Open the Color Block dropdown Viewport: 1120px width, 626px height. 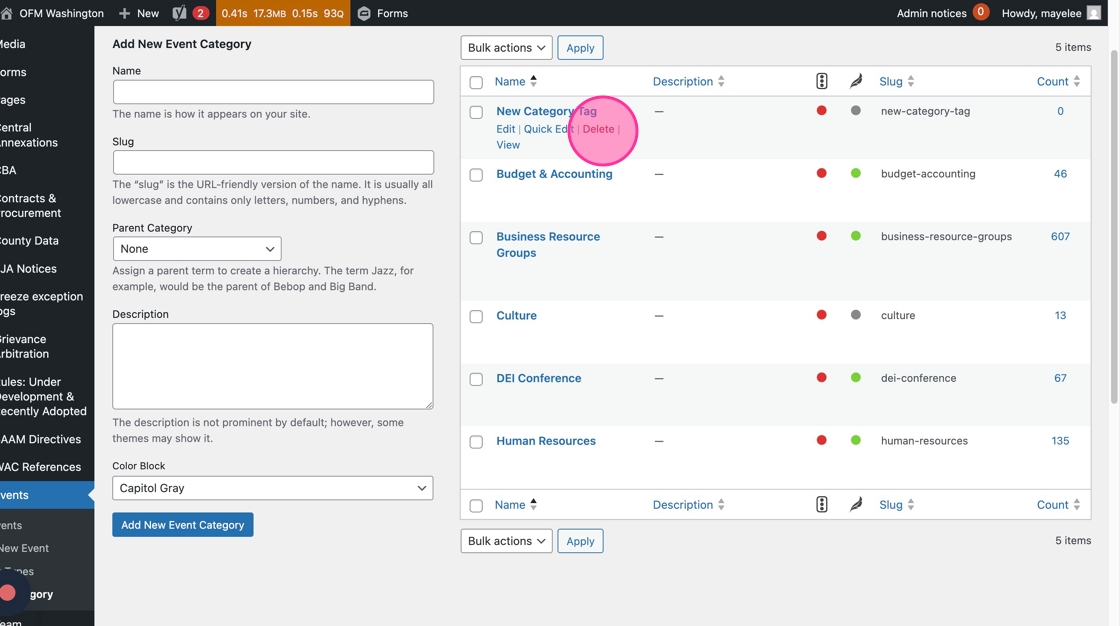coord(272,488)
